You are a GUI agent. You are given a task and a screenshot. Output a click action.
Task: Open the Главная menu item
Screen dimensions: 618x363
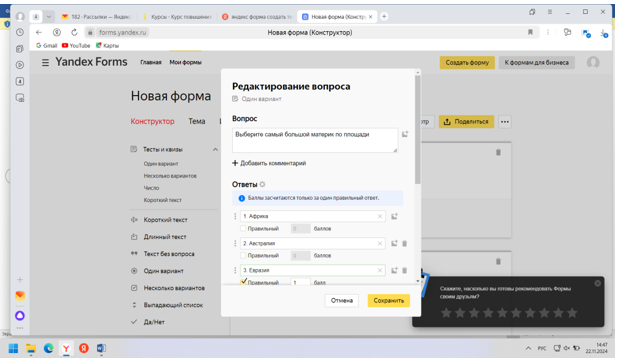click(x=151, y=62)
